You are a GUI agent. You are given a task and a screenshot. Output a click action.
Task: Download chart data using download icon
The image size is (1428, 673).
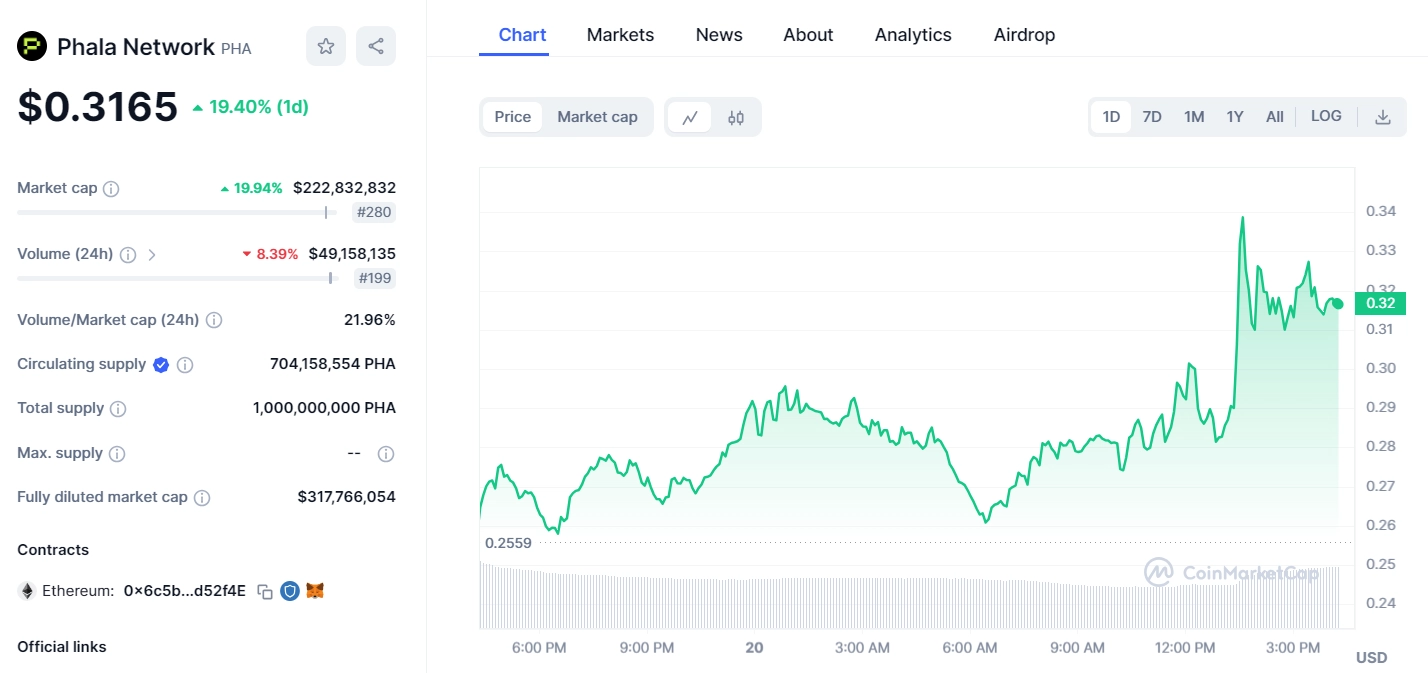(1382, 117)
